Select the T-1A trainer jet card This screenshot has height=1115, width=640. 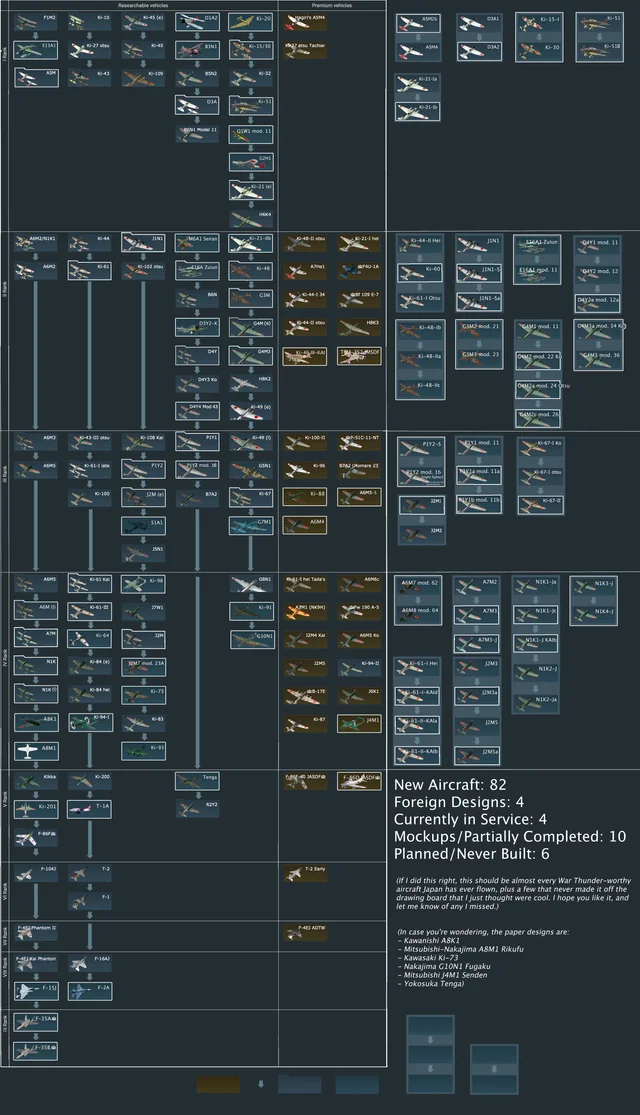click(90, 810)
